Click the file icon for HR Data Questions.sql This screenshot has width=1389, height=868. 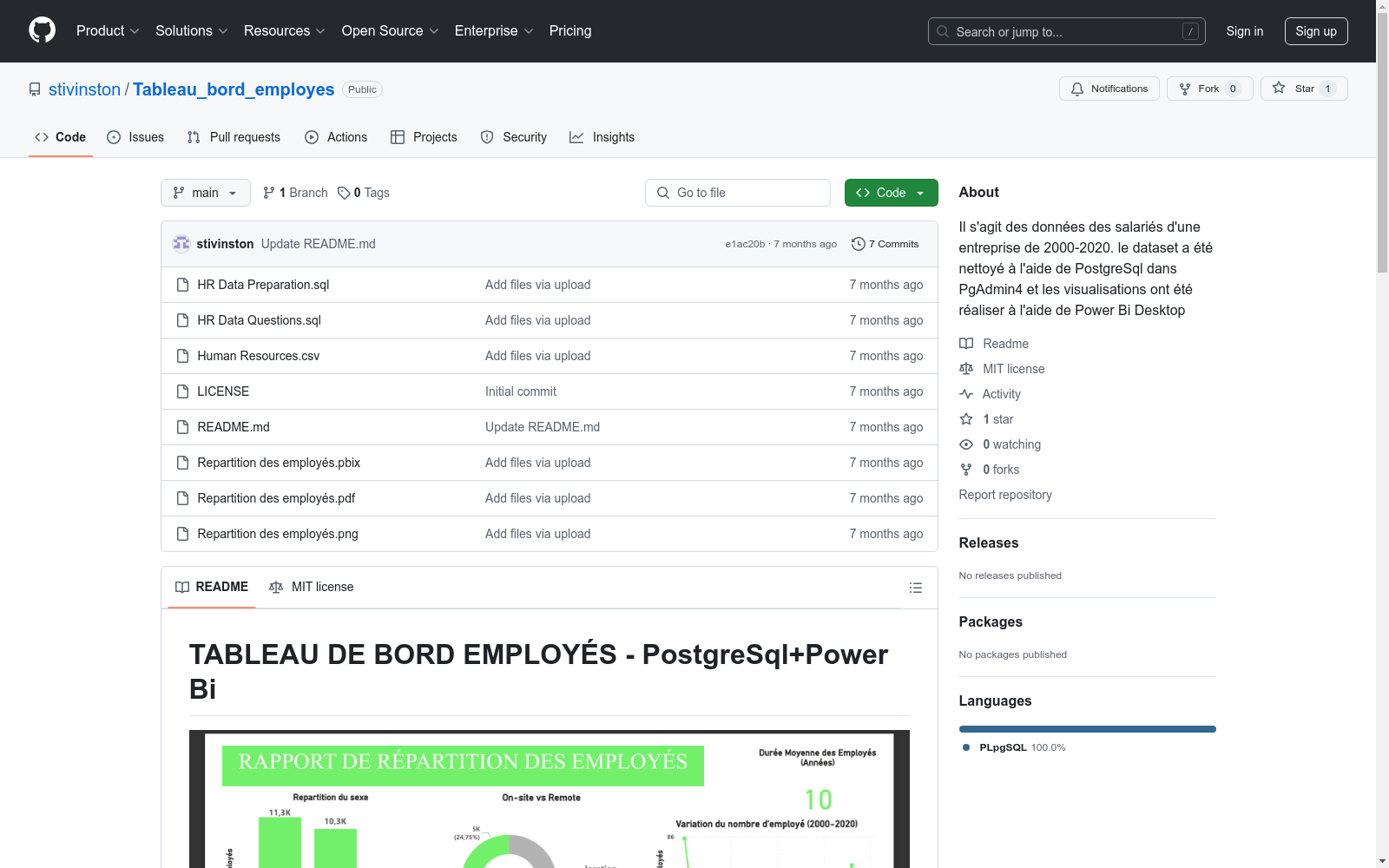click(x=182, y=320)
